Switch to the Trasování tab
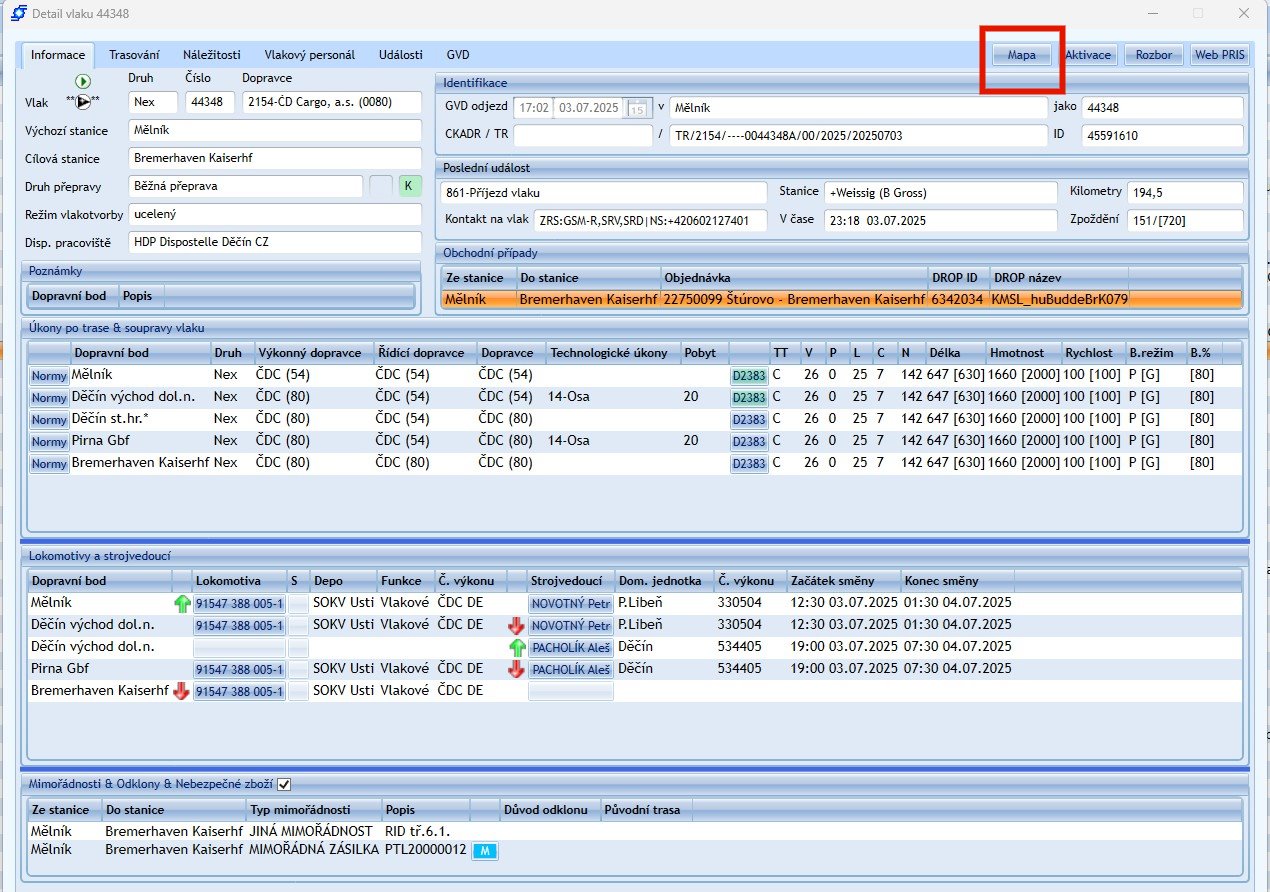Image resolution: width=1270 pixels, height=892 pixels. [x=134, y=55]
